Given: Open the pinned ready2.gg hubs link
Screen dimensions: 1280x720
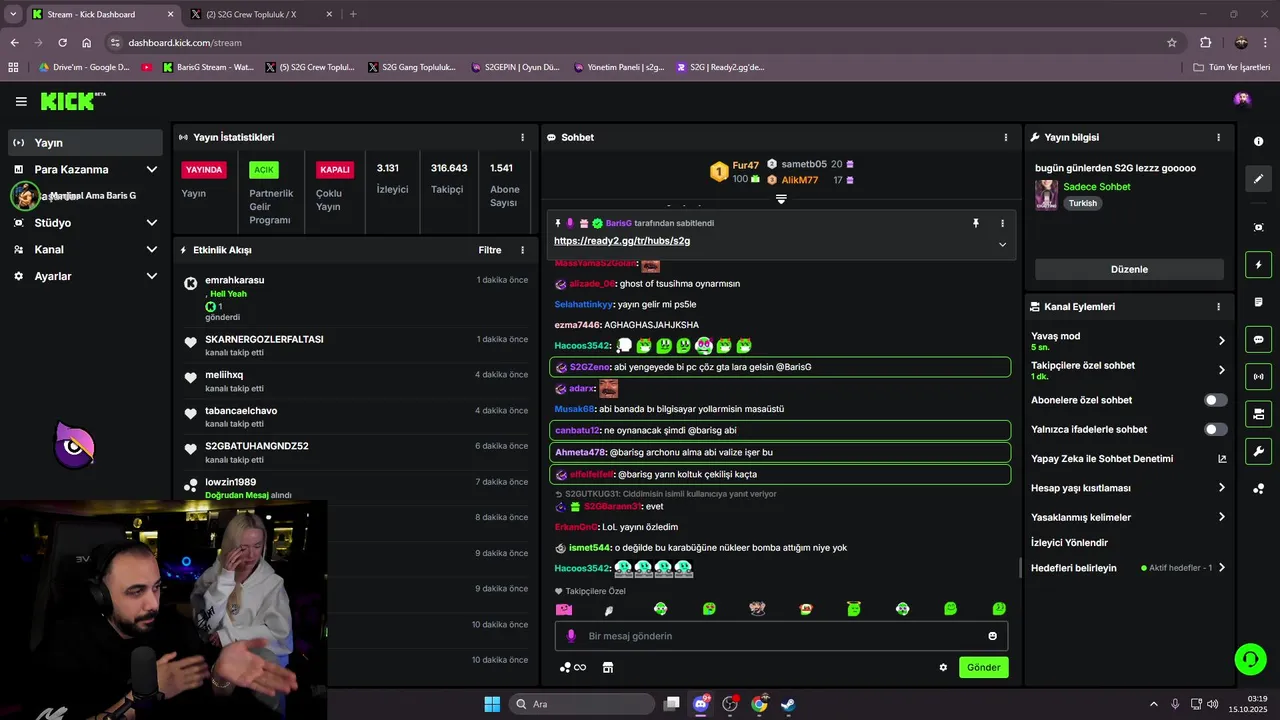Looking at the screenshot, I should coord(622,241).
